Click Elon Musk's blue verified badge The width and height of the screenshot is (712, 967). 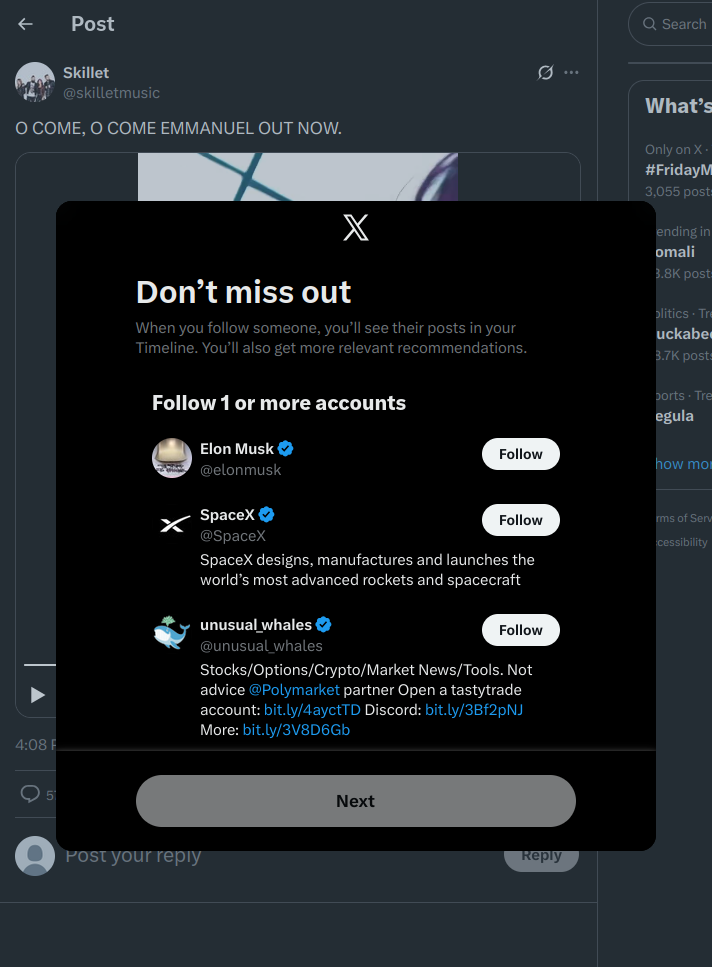tap(286, 448)
